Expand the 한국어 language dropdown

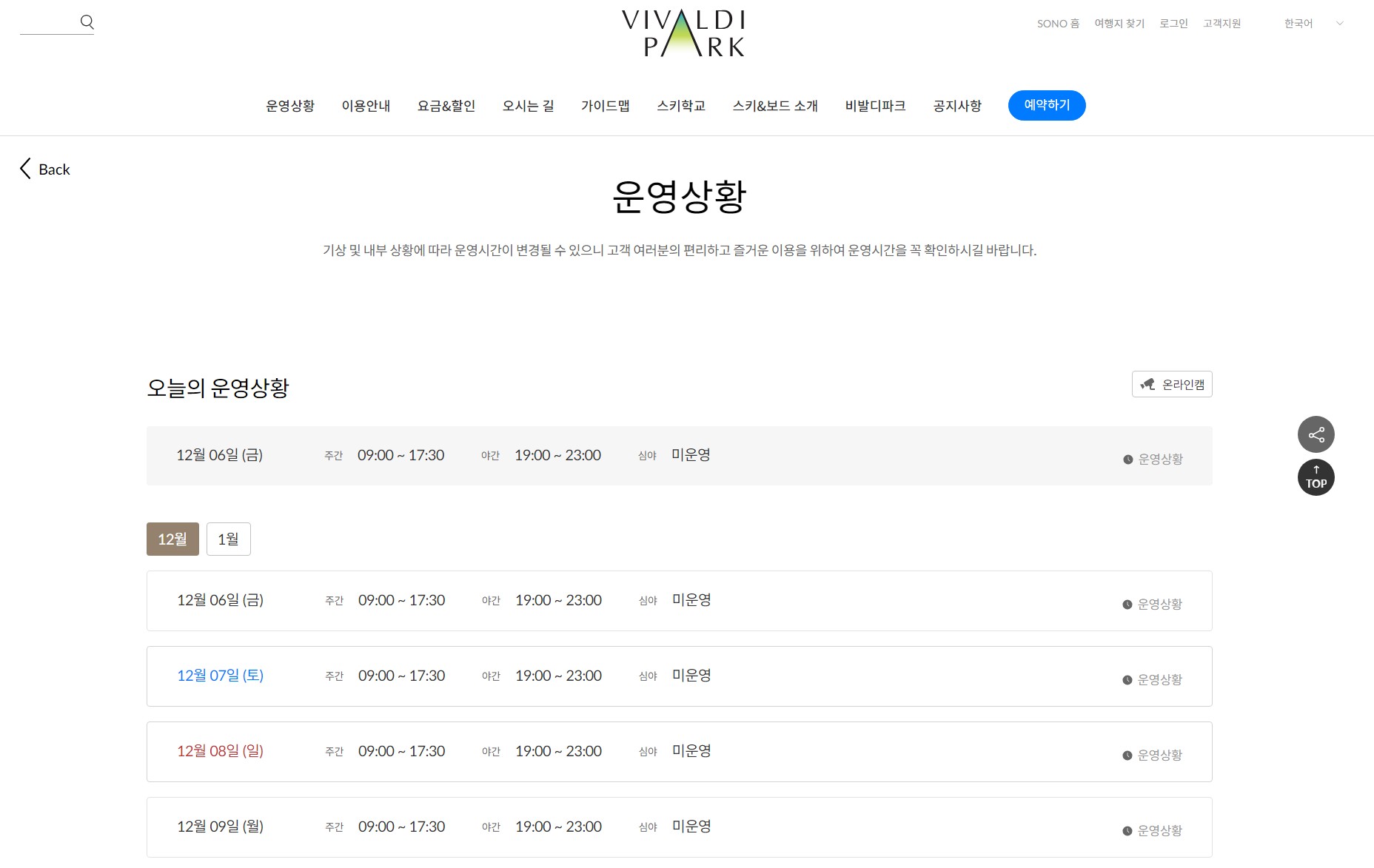coord(1314,23)
